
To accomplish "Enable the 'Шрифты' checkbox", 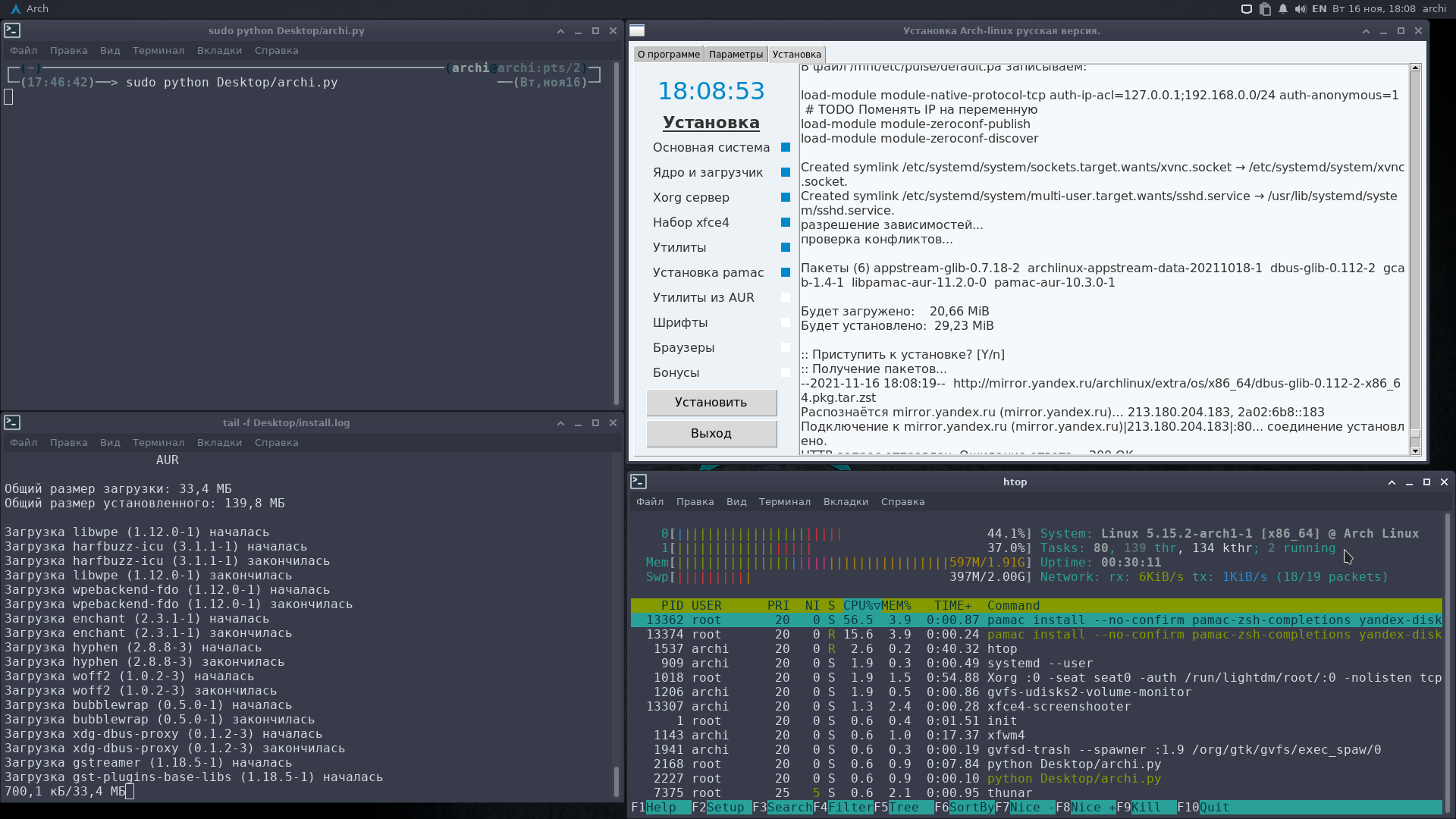I will point(786,323).
